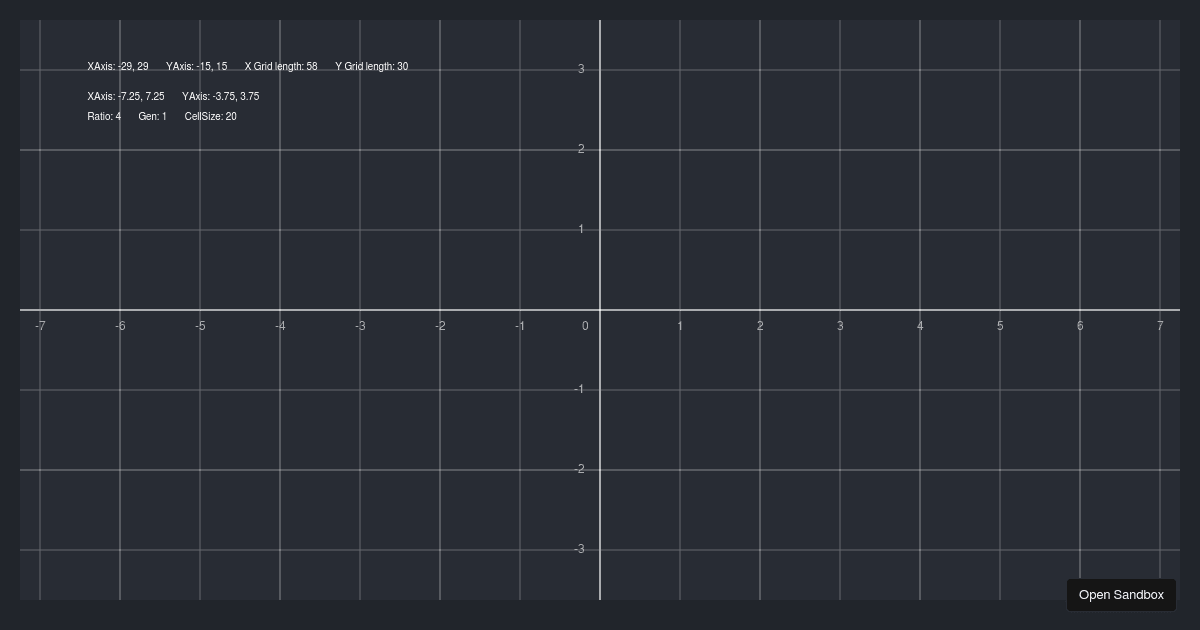The width and height of the screenshot is (1200, 630).
Task: Click the YAxis: -15, 15 label
Action: point(197,66)
